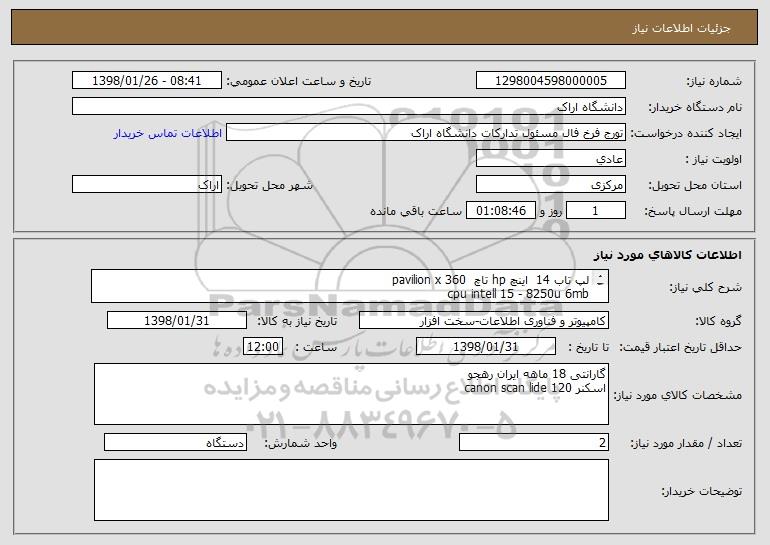770x545 pixels.
Task: Click the public announcement date field 1398/01/26 - 08:41
Action: point(147,81)
